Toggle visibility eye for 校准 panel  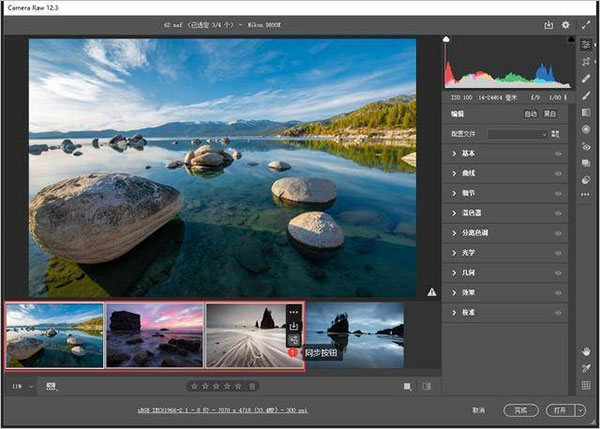click(558, 313)
